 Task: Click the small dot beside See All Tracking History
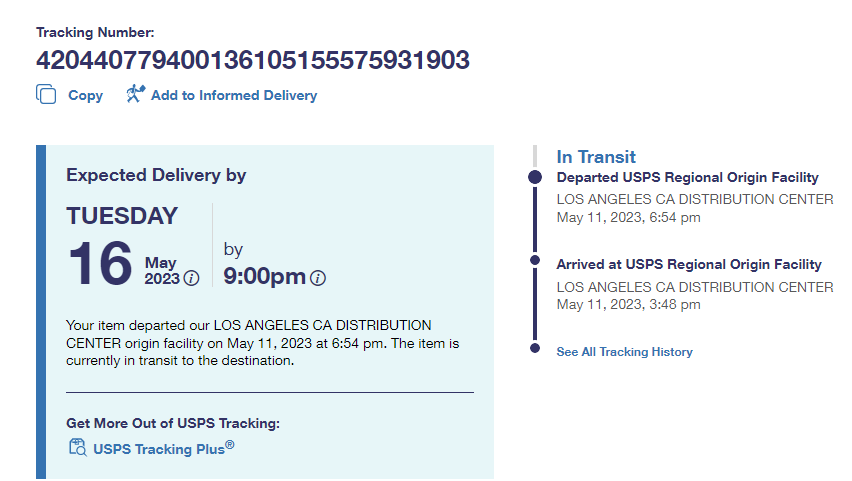pyautogui.click(x=536, y=349)
